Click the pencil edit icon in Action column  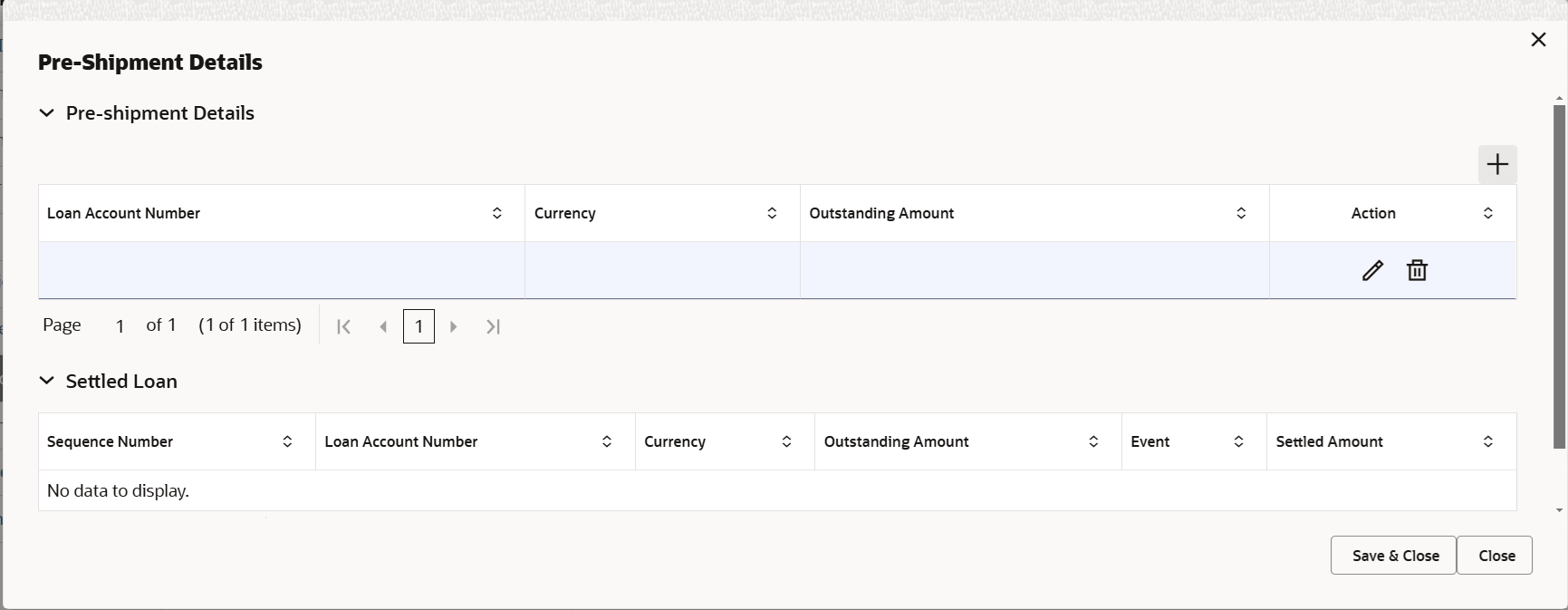(x=1372, y=270)
